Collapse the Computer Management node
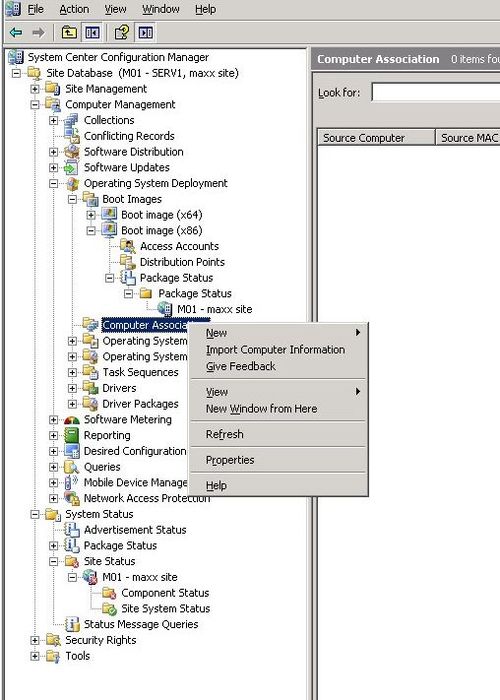500x700 pixels. point(35,104)
